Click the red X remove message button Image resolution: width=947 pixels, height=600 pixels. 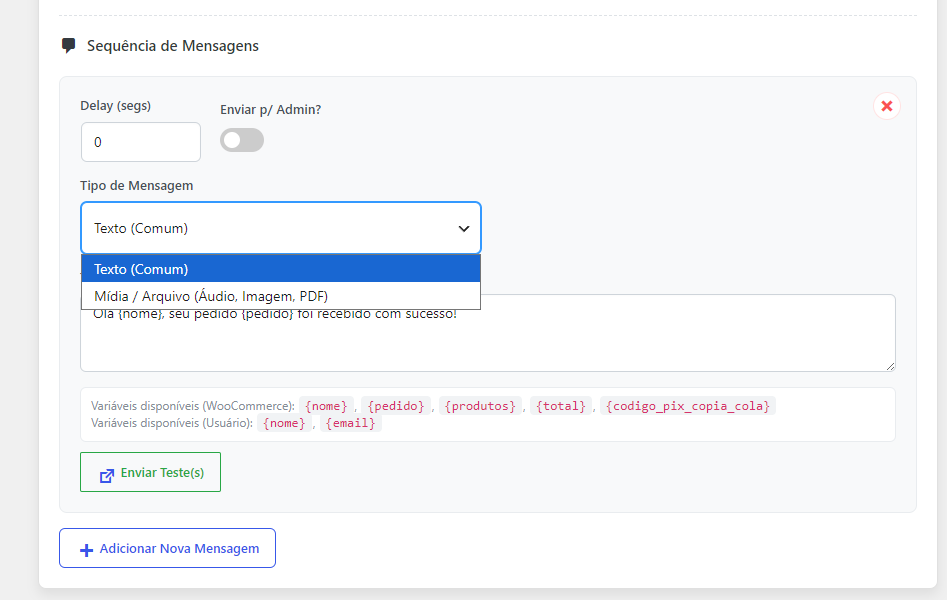coord(887,106)
